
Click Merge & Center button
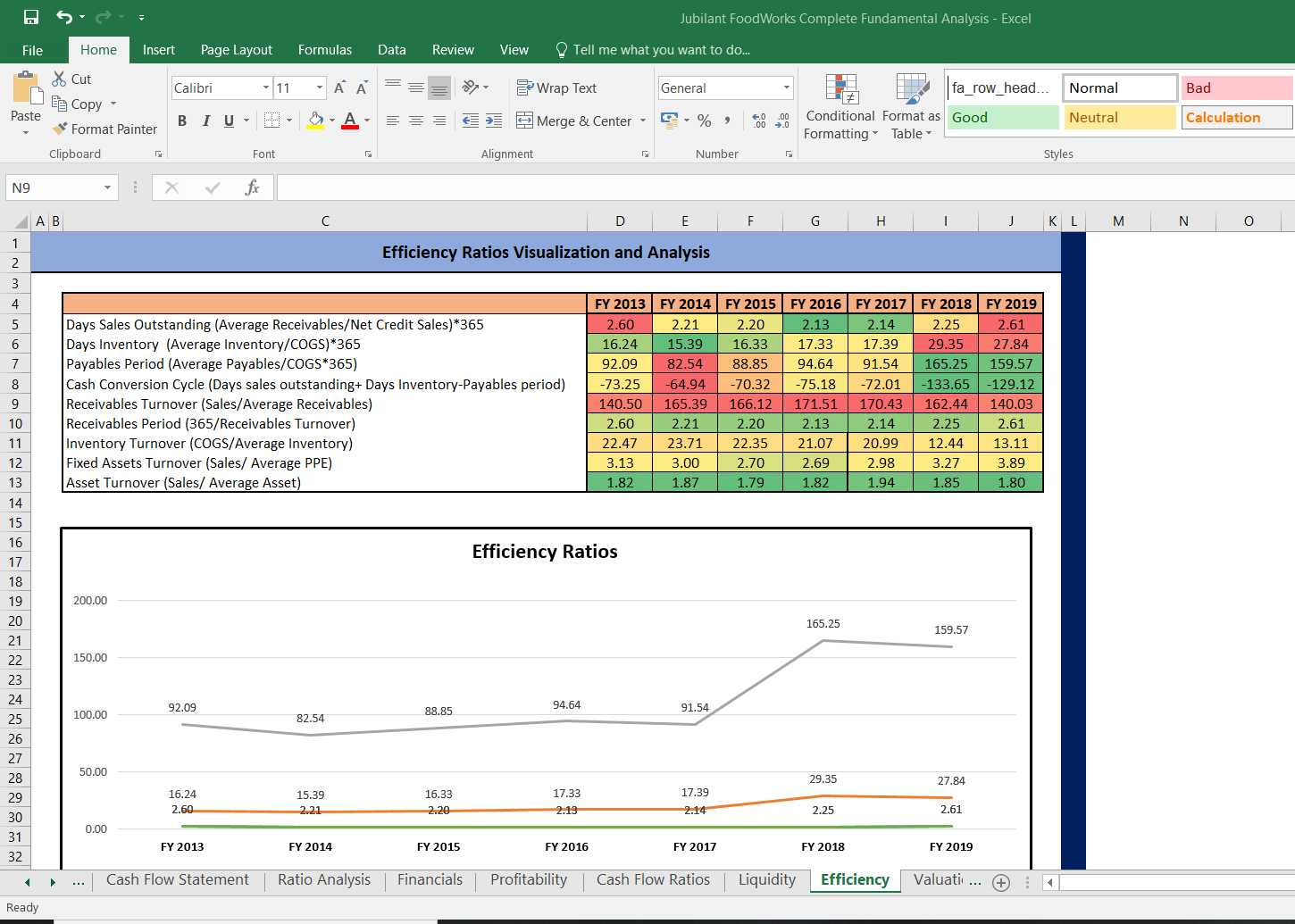click(x=574, y=121)
